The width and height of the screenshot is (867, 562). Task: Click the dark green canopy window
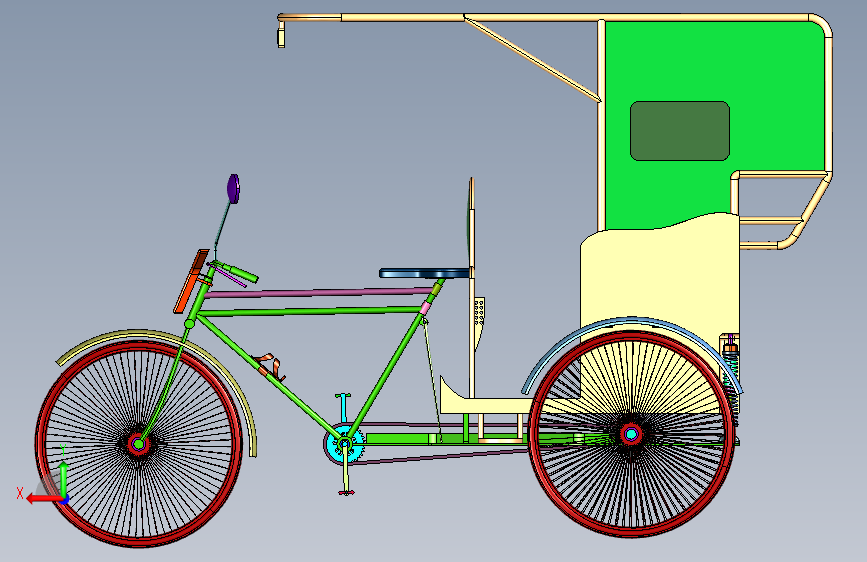click(x=680, y=131)
